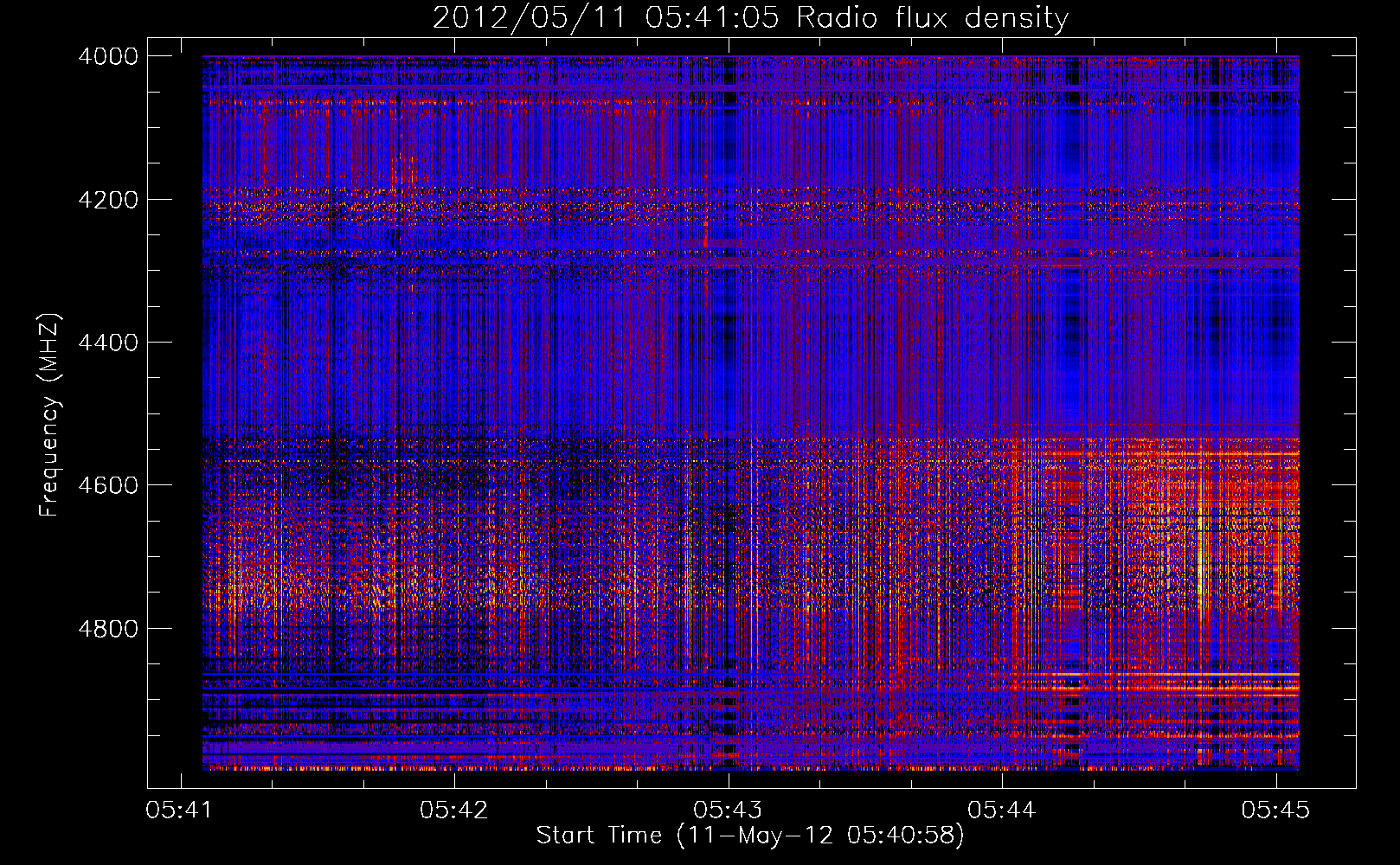Click the 4800 frequency tick label
Screen dimensions: 1400x865
pyautogui.click(x=108, y=628)
